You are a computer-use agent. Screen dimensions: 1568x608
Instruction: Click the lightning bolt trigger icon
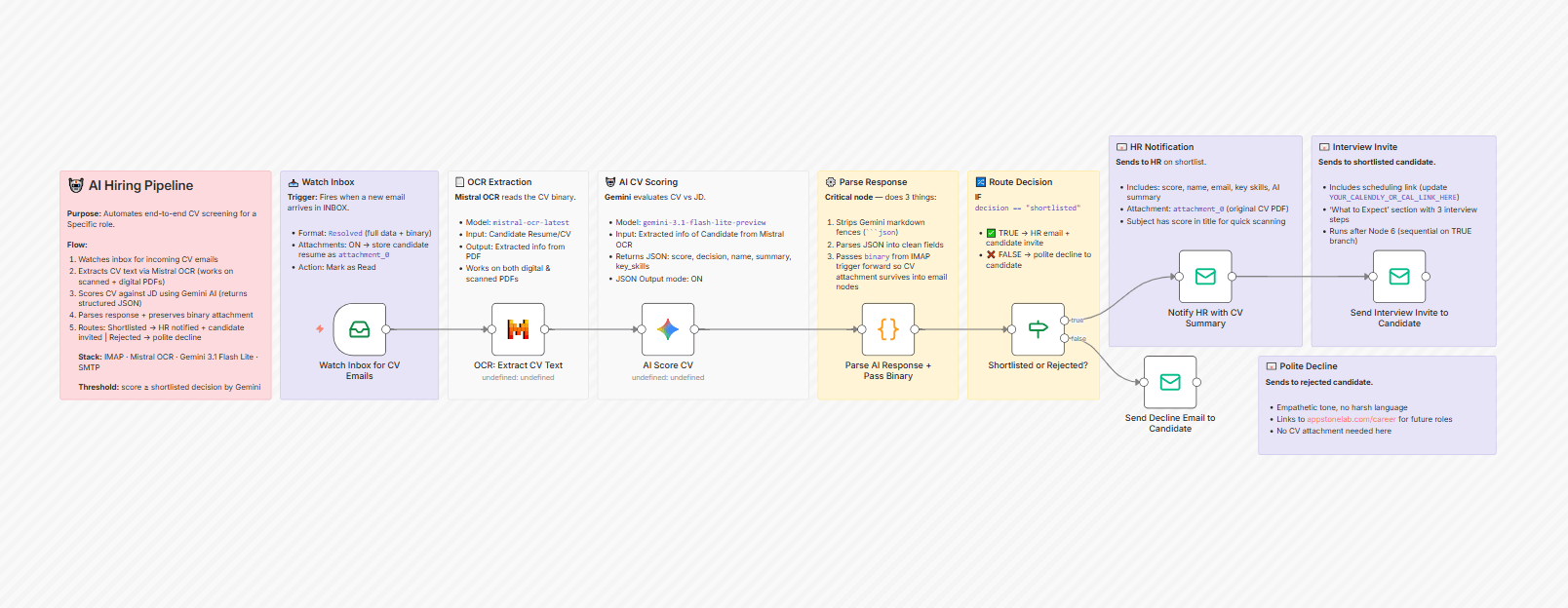[320, 329]
